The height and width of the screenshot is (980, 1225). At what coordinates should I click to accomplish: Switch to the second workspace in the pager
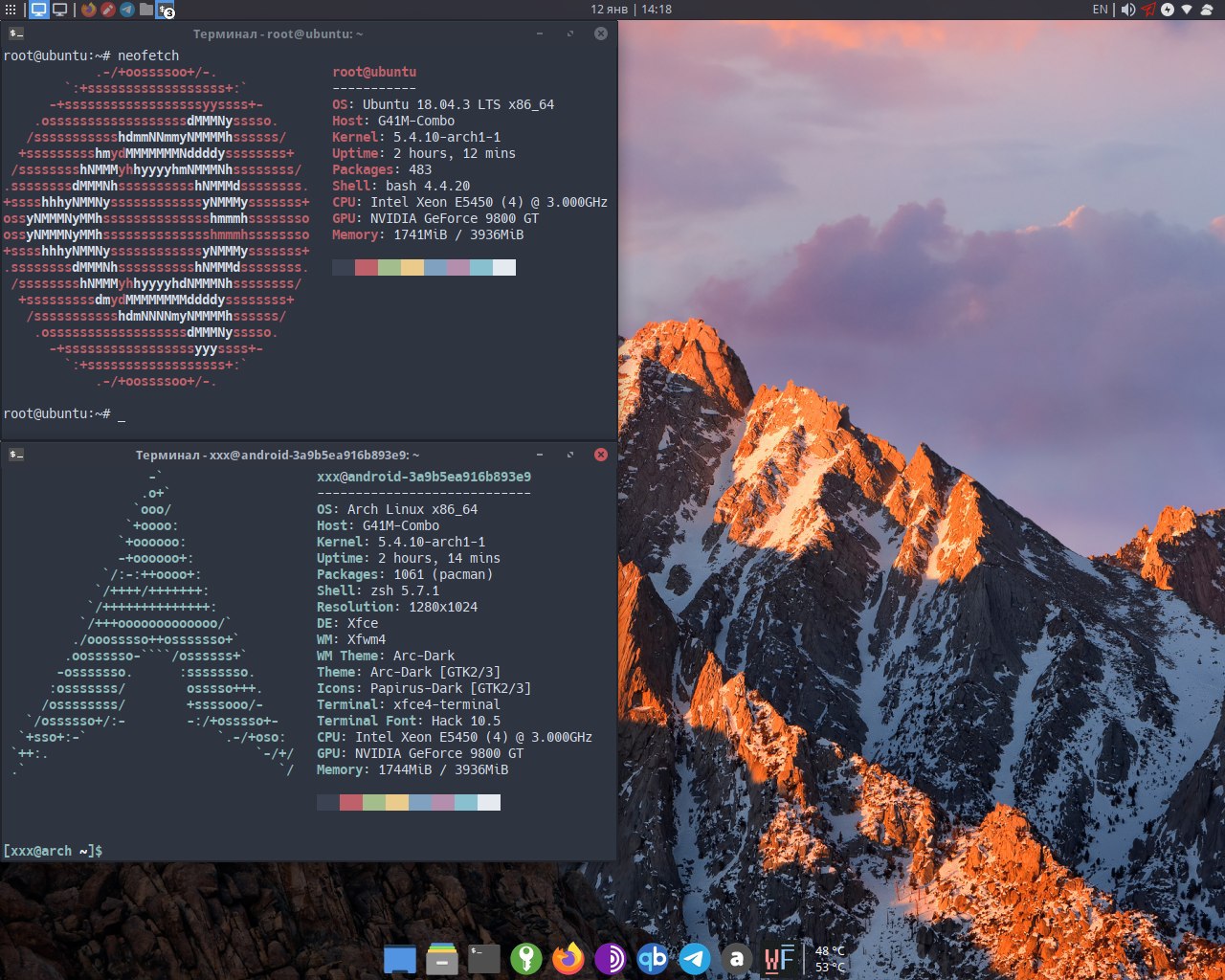pyautogui.click(x=59, y=10)
